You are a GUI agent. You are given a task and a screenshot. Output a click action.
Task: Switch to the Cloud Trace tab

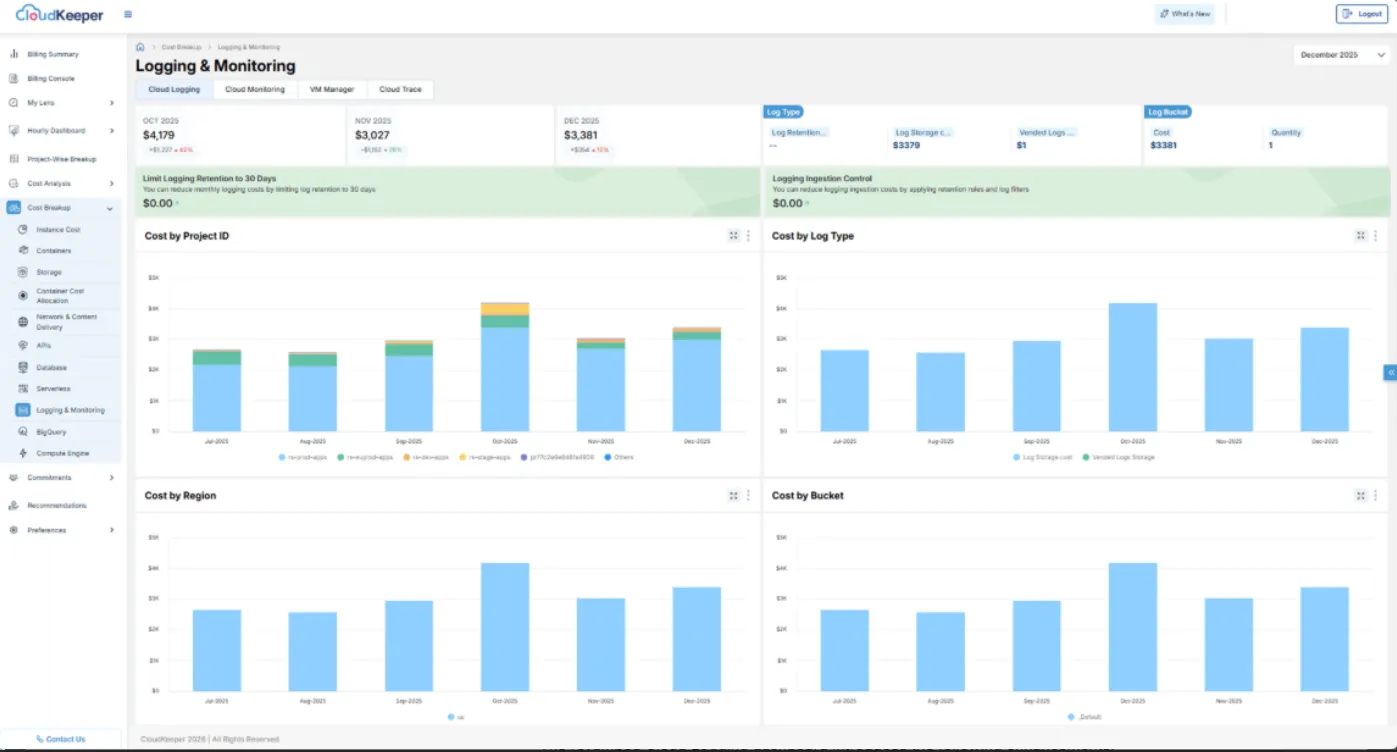point(400,89)
